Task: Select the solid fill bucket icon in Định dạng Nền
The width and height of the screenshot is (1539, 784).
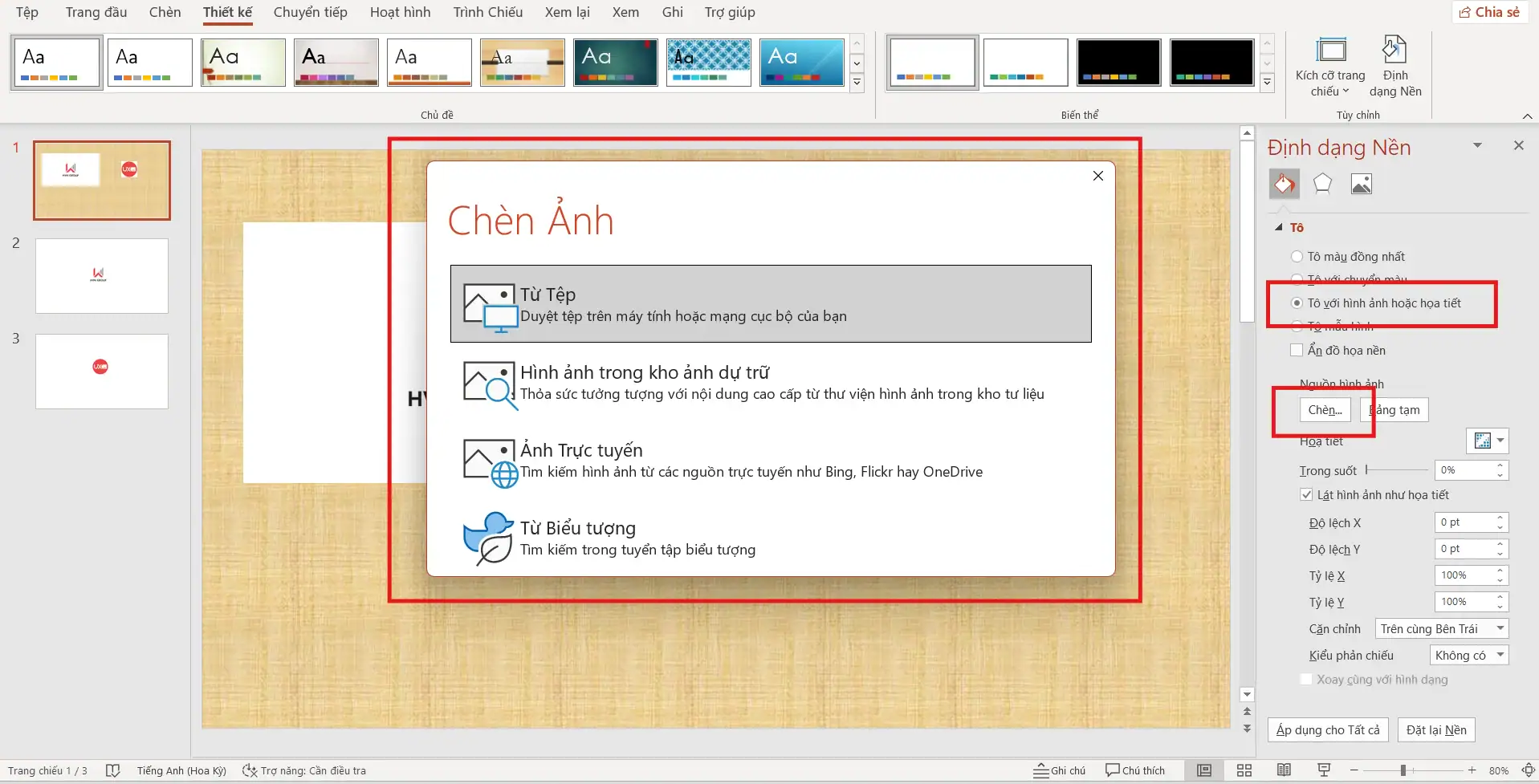Action: tap(1284, 184)
